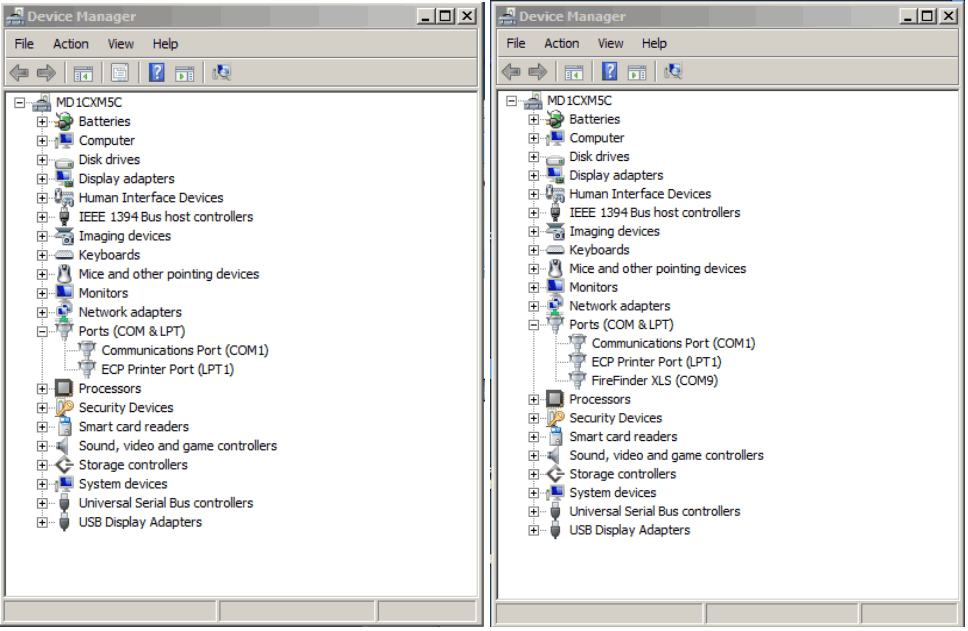Click Mice and other pointing devices icon, left window
The height and width of the screenshot is (631, 968).
(64, 274)
